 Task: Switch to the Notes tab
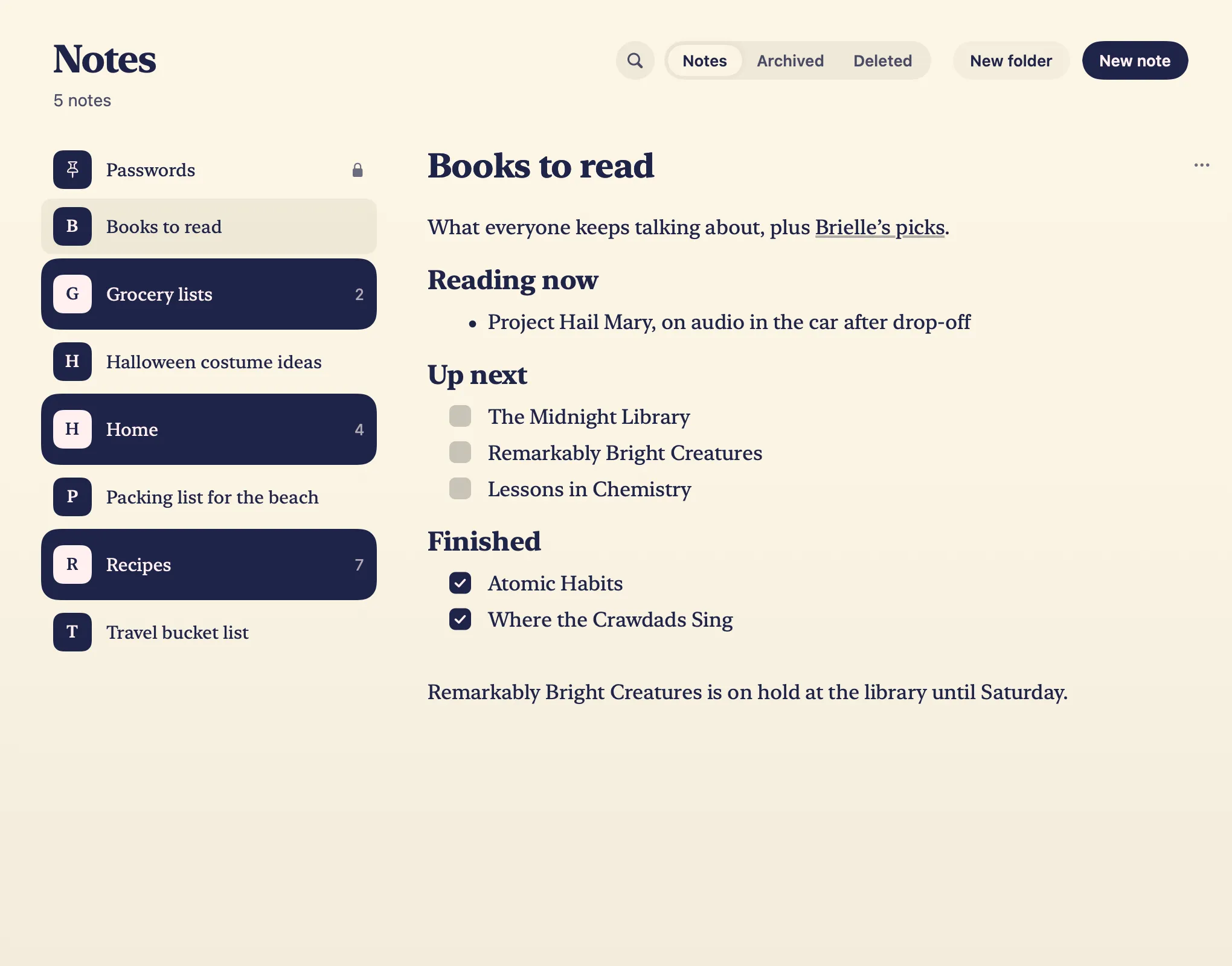pyautogui.click(x=705, y=60)
